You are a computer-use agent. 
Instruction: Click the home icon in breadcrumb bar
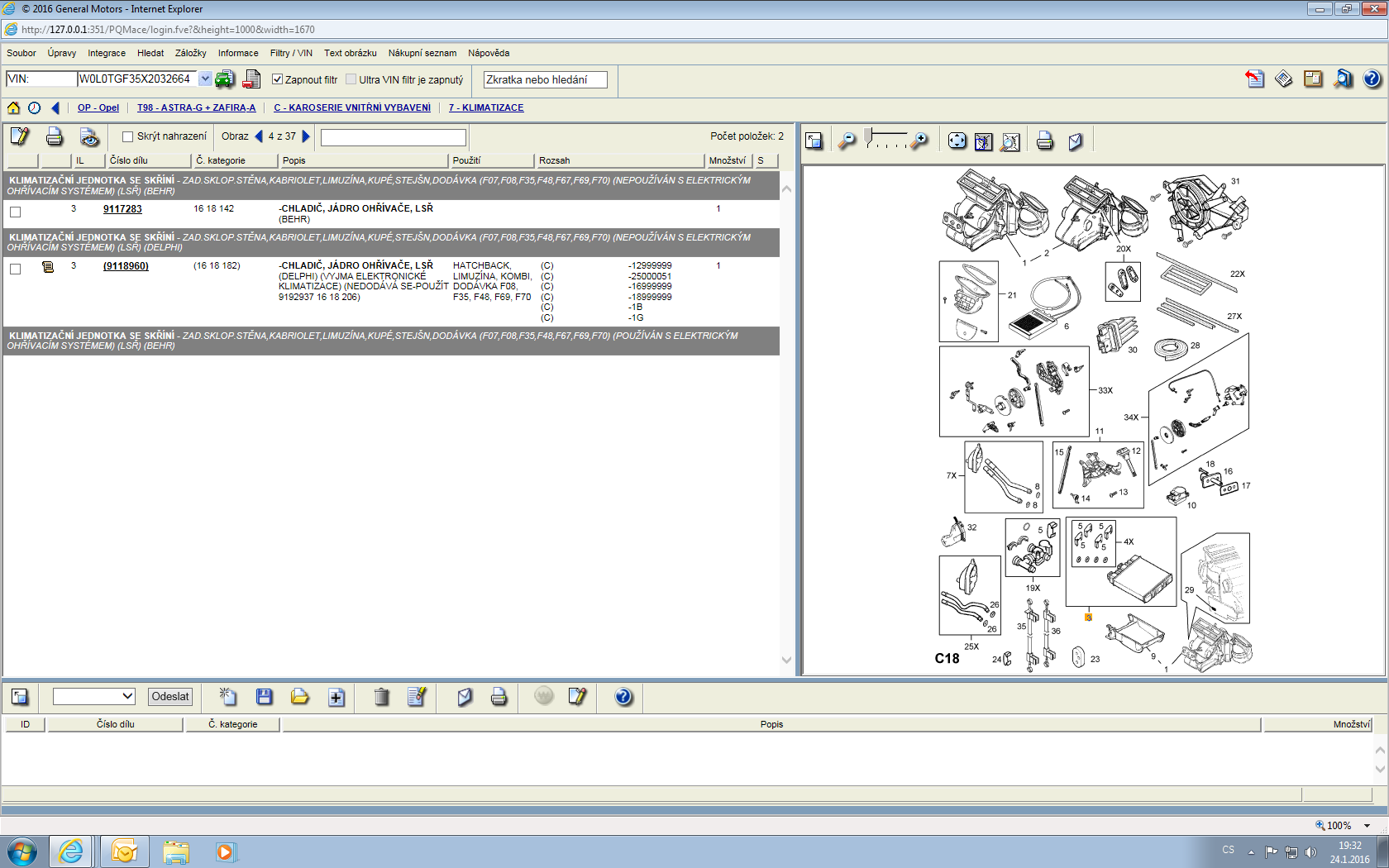click(x=13, y=108)
